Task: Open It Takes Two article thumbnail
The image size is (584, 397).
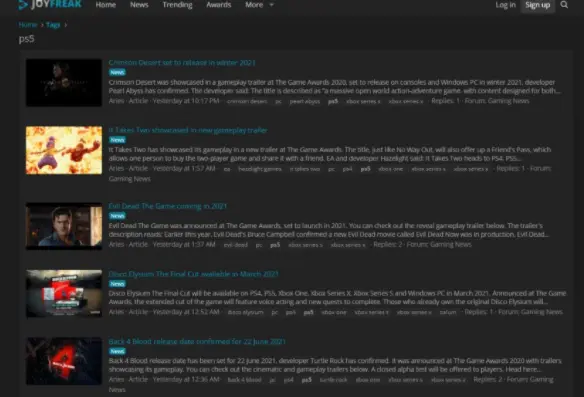Action: pyautogui.click(x=64, y=150)
